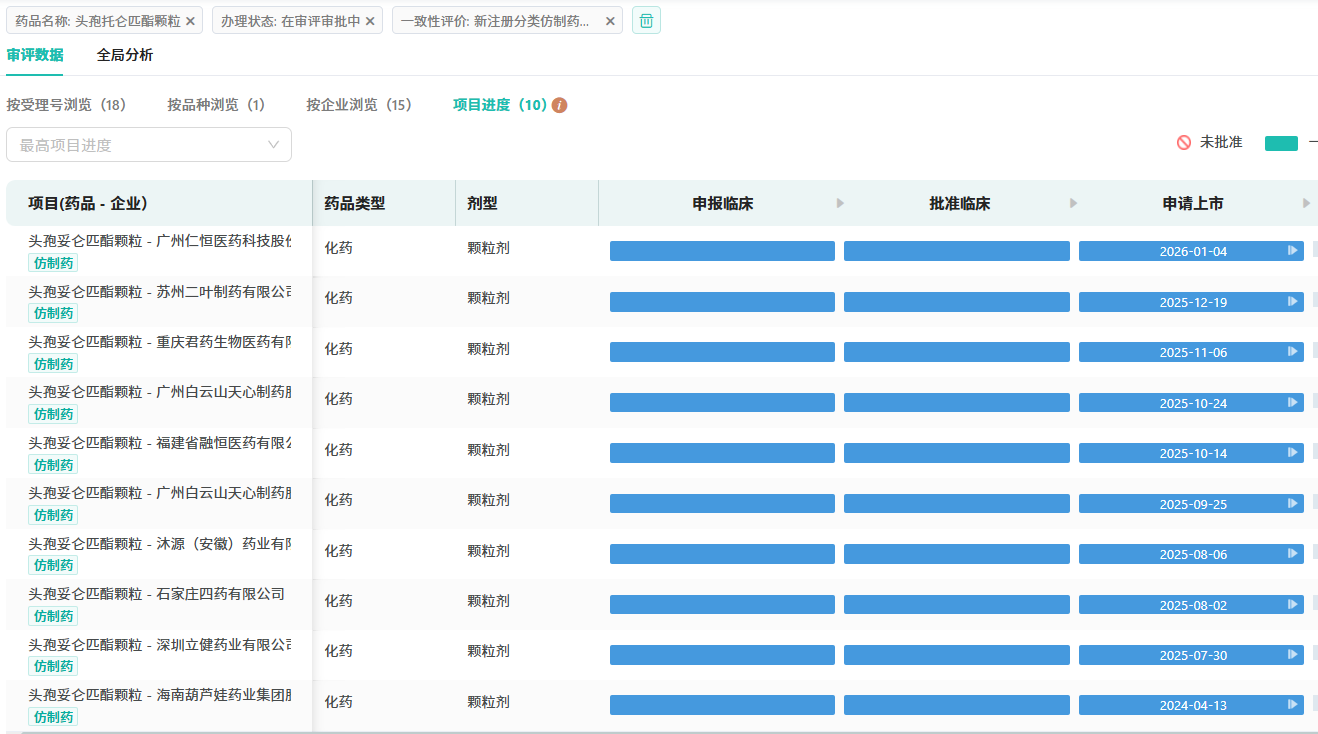Click the arrow after 申报临床 header
Screen dimensions: 1318x734
coord(840,203)
